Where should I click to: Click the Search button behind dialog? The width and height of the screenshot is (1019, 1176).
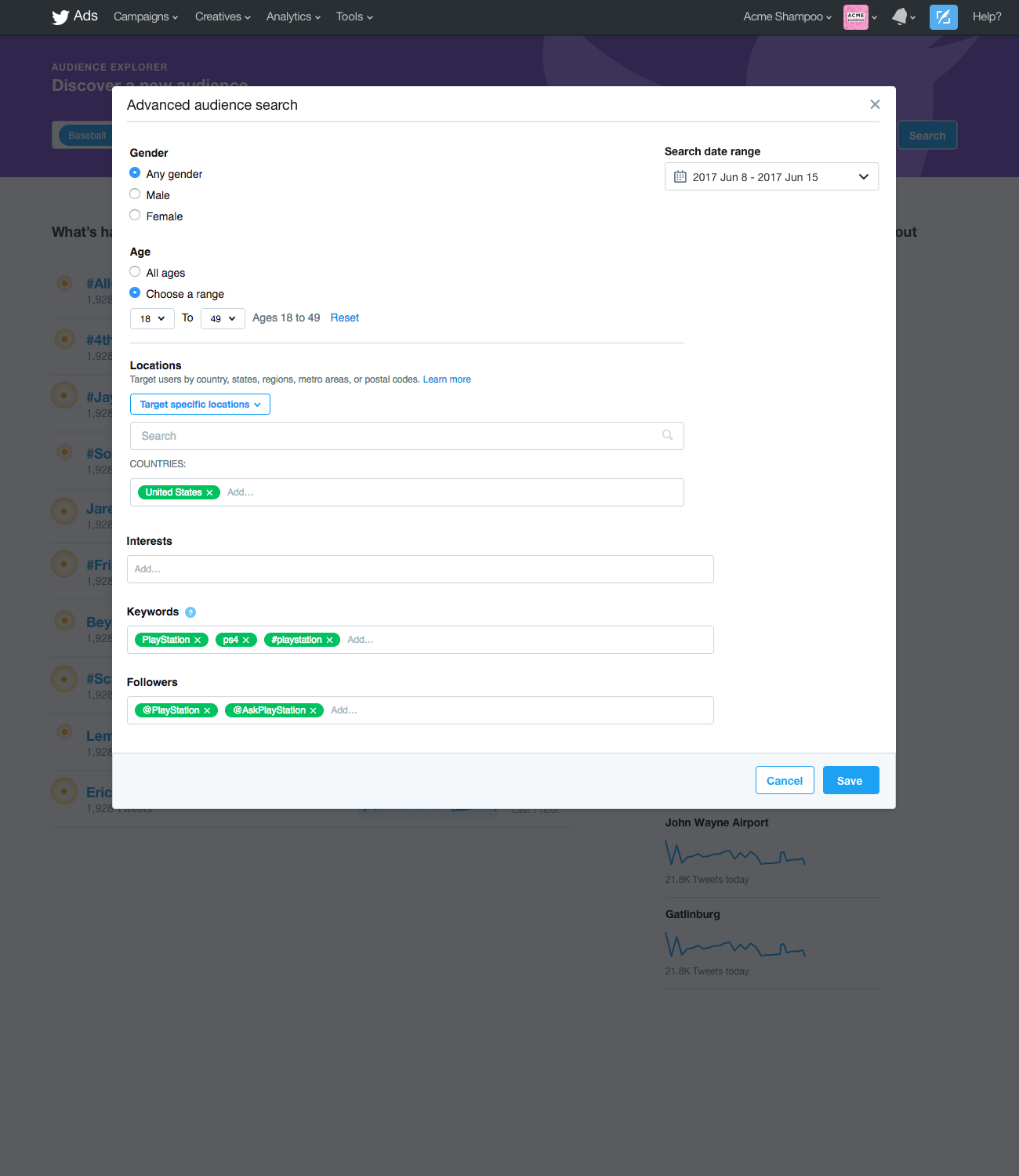[927, 135]
